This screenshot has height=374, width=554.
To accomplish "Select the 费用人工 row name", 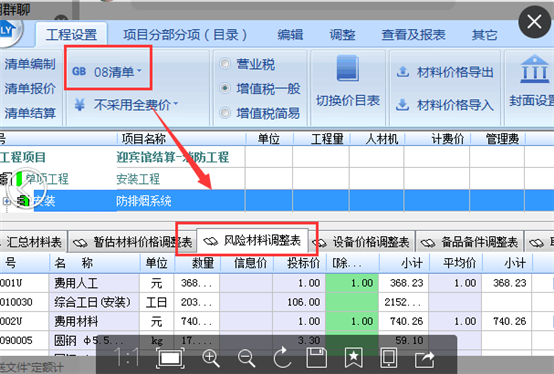I will coord(76,283).
